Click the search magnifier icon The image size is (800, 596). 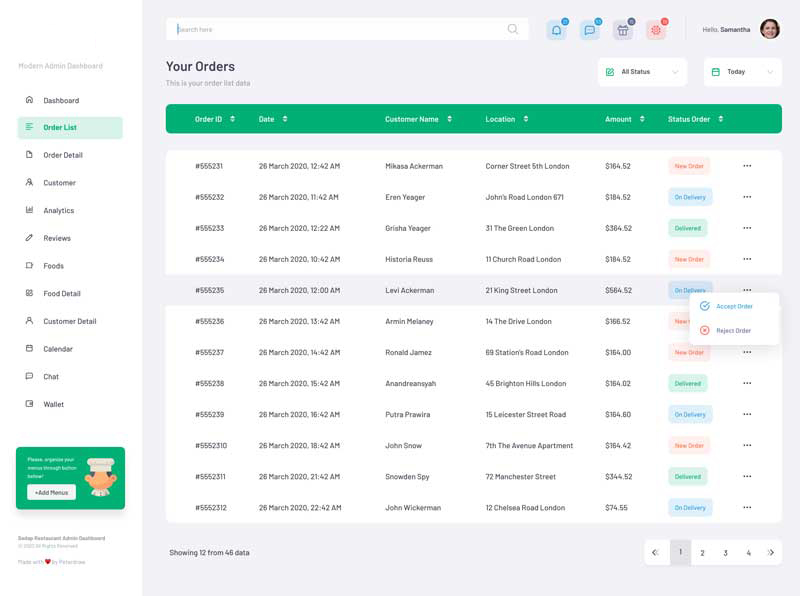tap(513, 29)
